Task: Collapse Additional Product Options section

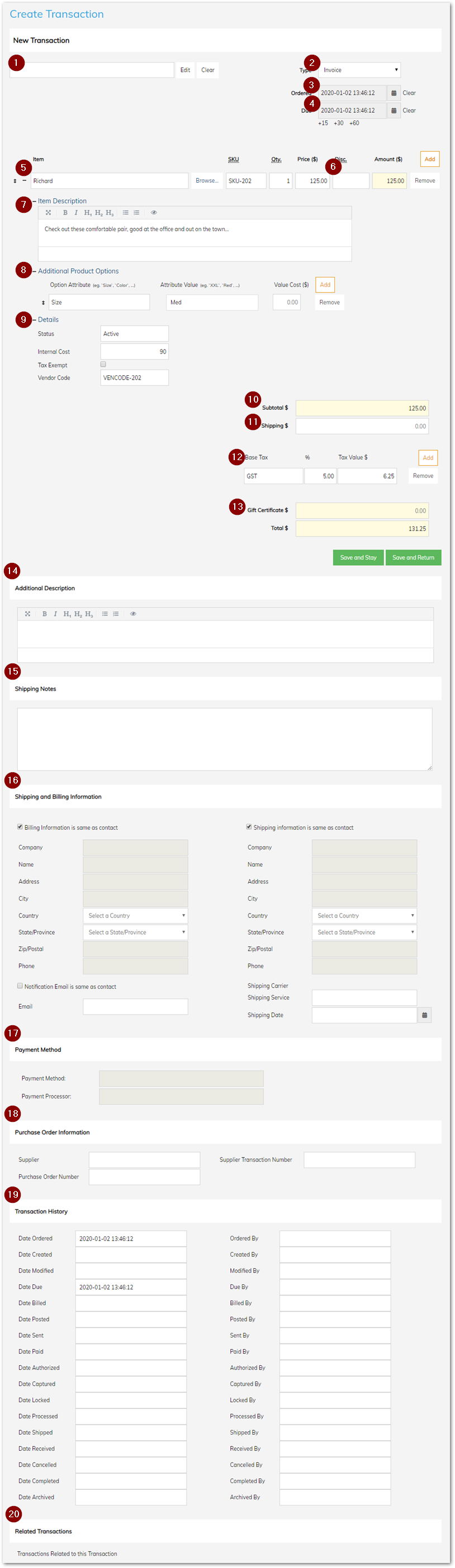Action: [x=35, y=271]
